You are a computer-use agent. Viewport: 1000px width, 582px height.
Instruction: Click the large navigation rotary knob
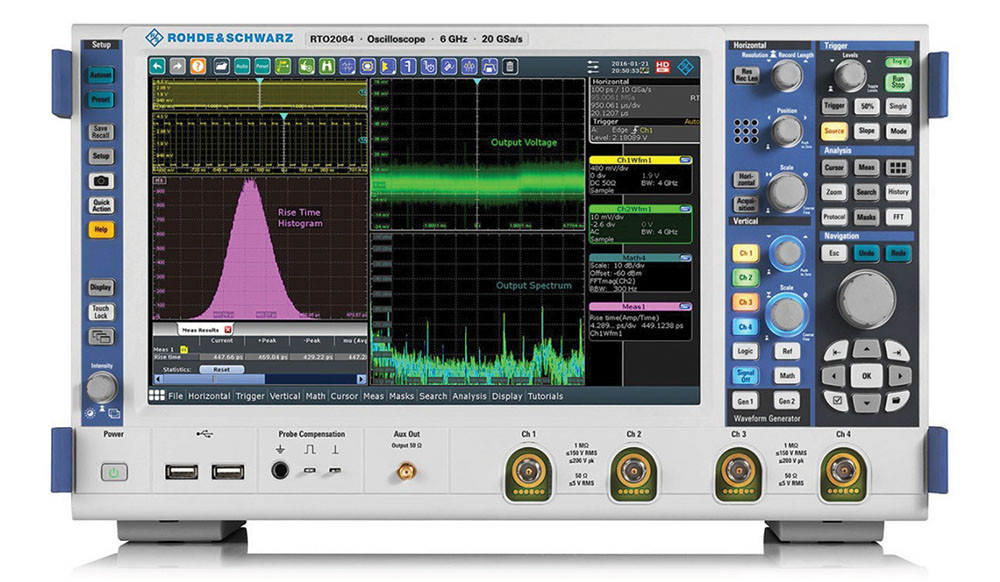click(x=866, y=299)
